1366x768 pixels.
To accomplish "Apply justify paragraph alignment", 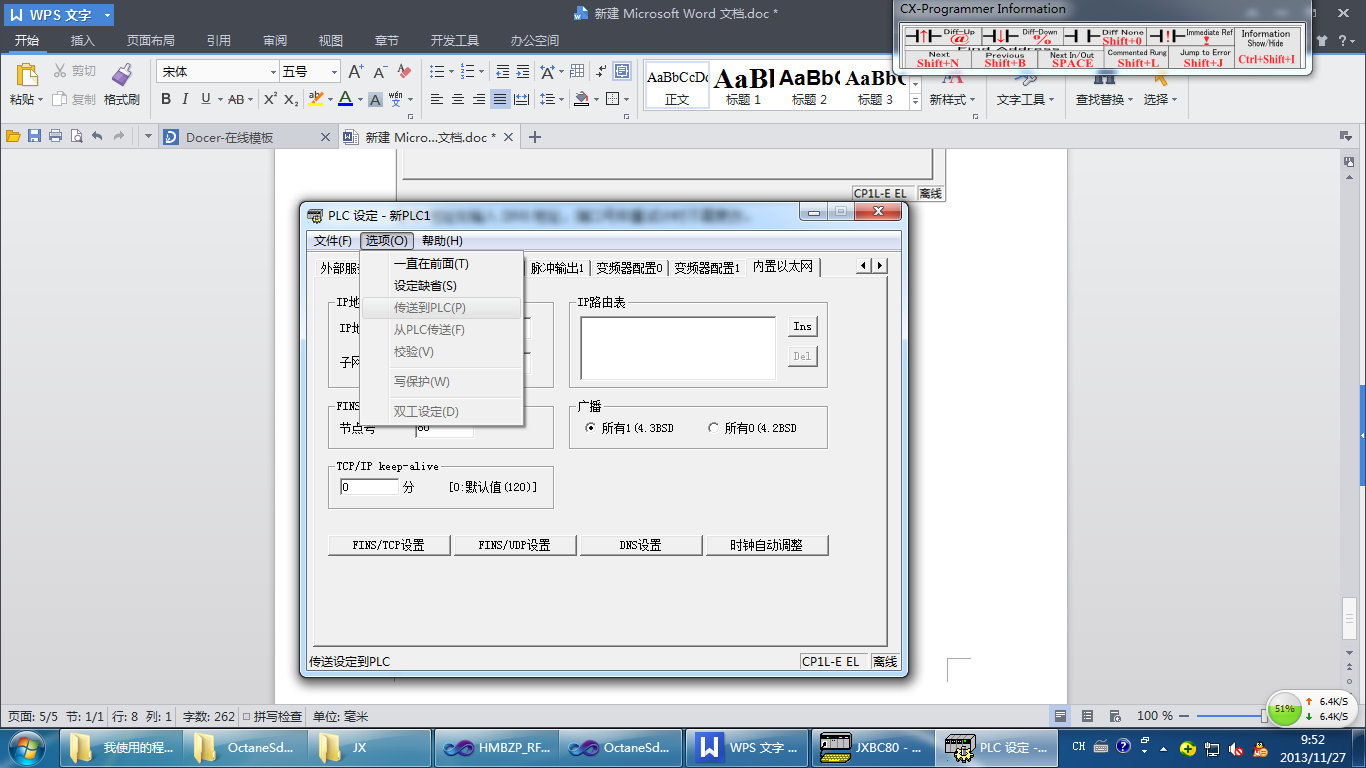I will click(x=500, y=99).
